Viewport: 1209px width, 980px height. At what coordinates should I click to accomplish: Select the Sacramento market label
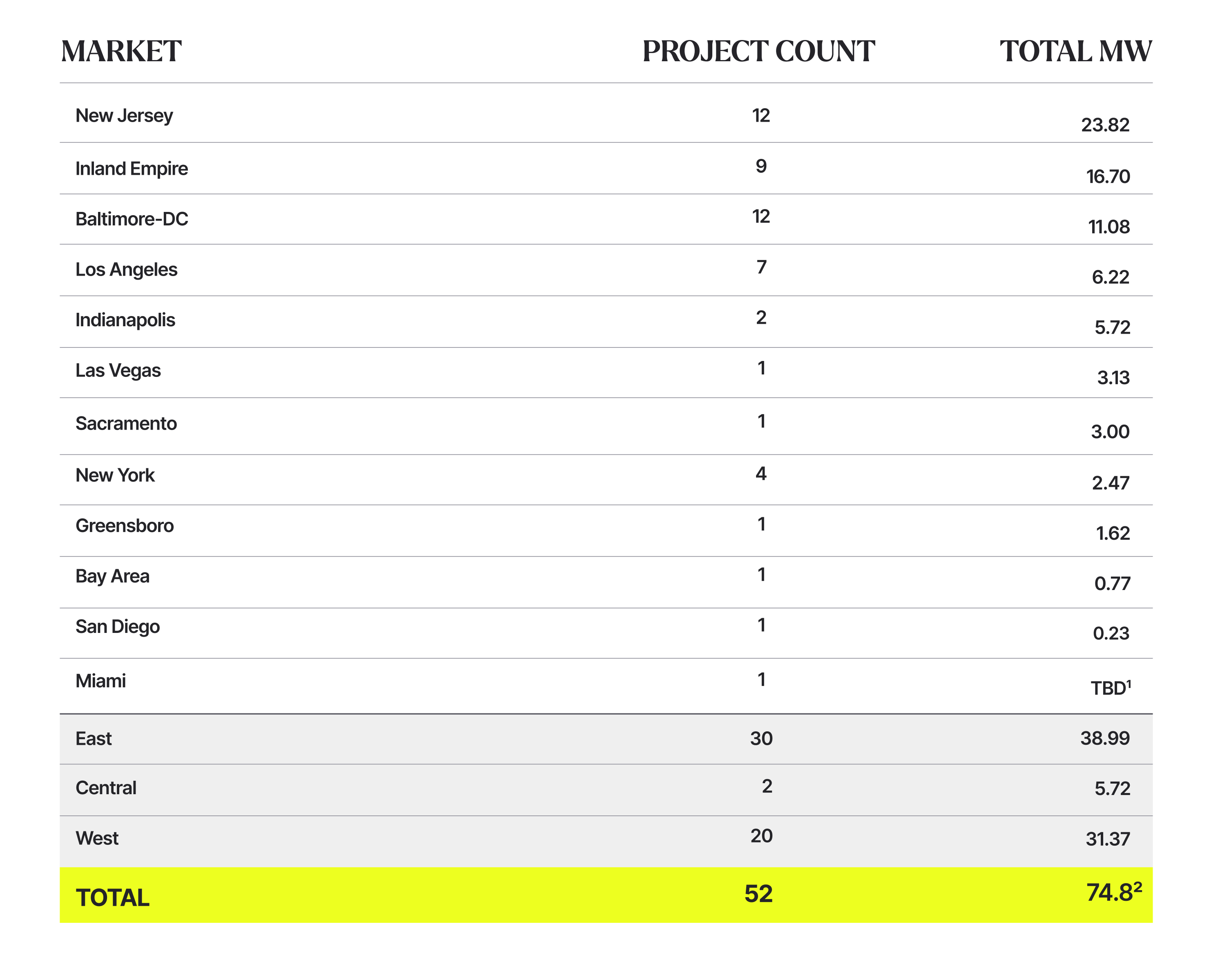pyautogui.click(x=126, y=423)
